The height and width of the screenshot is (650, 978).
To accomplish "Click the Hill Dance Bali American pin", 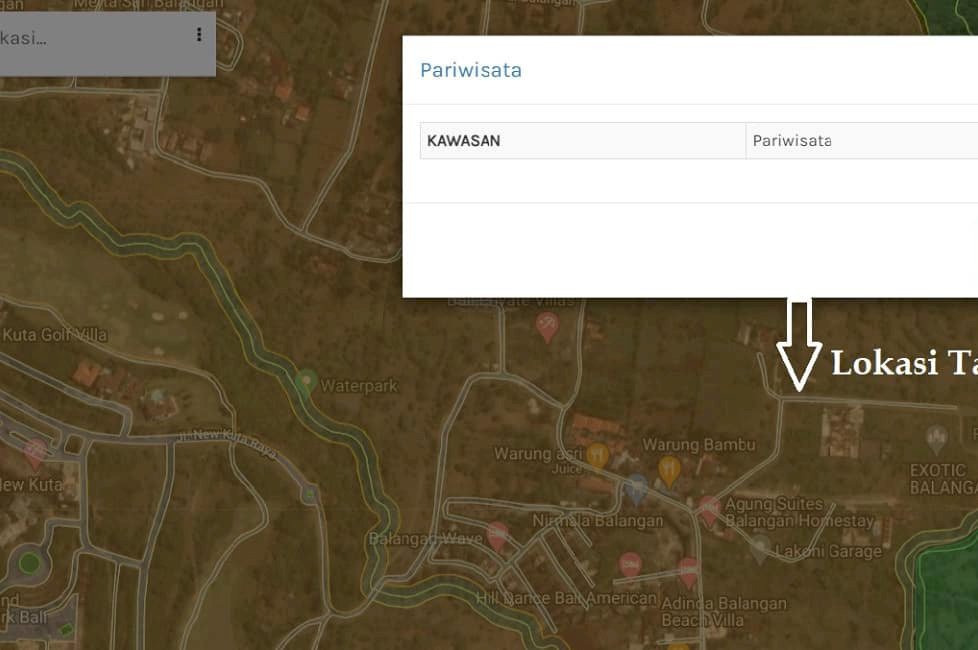I will pyautogui.click(x=629, y=567).
